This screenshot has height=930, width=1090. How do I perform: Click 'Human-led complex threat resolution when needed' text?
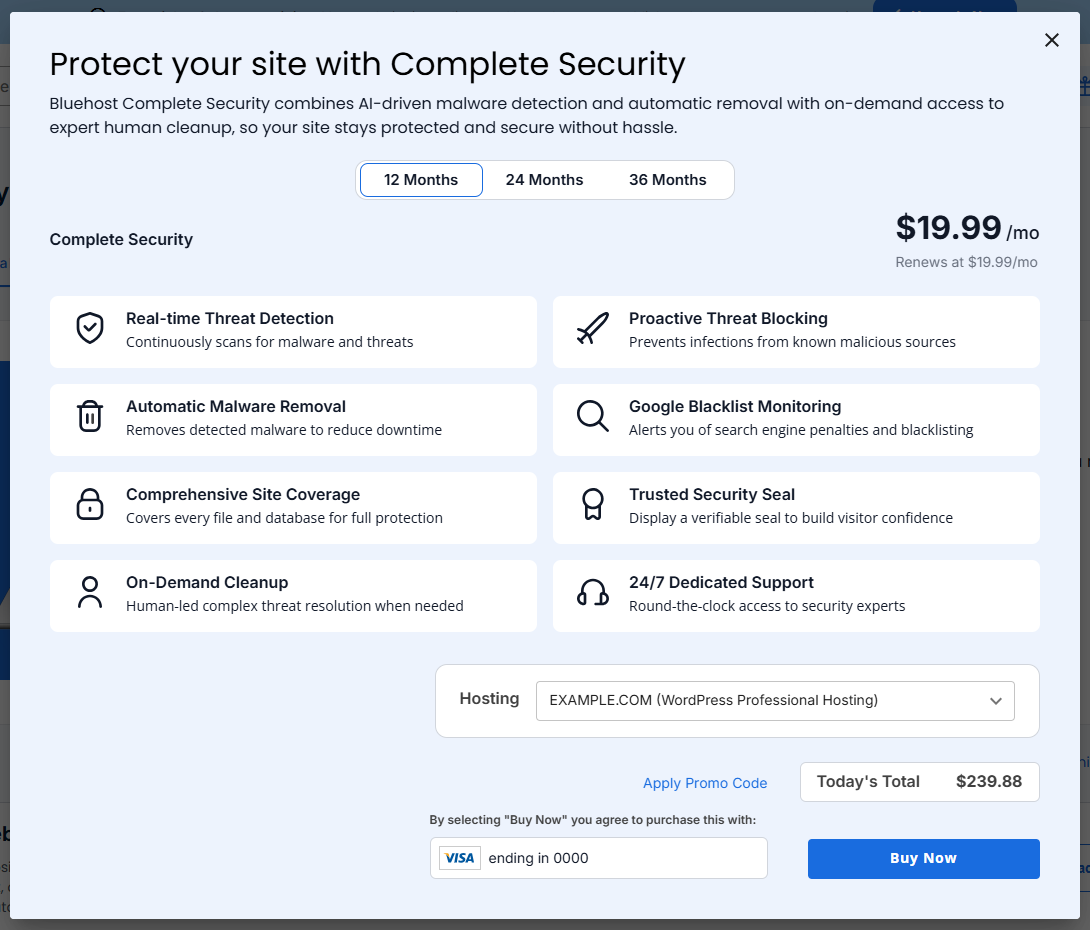click(295, 606)
